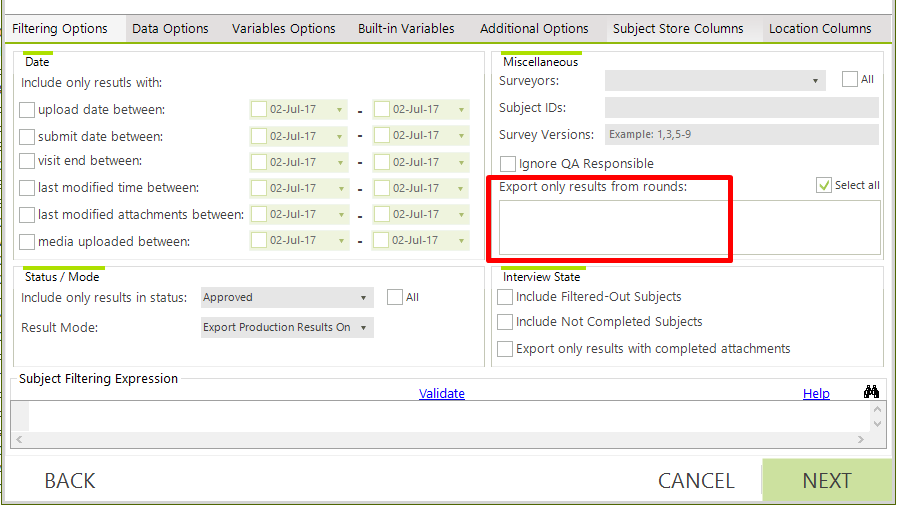This screenshot has height=505, width=898.
Task: Click expression scrollbar up arrow
Action: click(877, 409)
